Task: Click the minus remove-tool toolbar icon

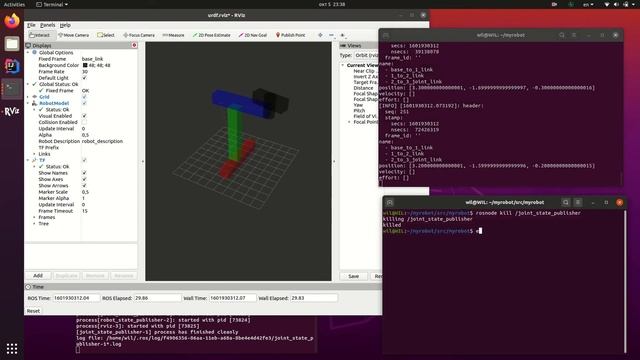Action: pyautogui.click(x=331, y=35)
